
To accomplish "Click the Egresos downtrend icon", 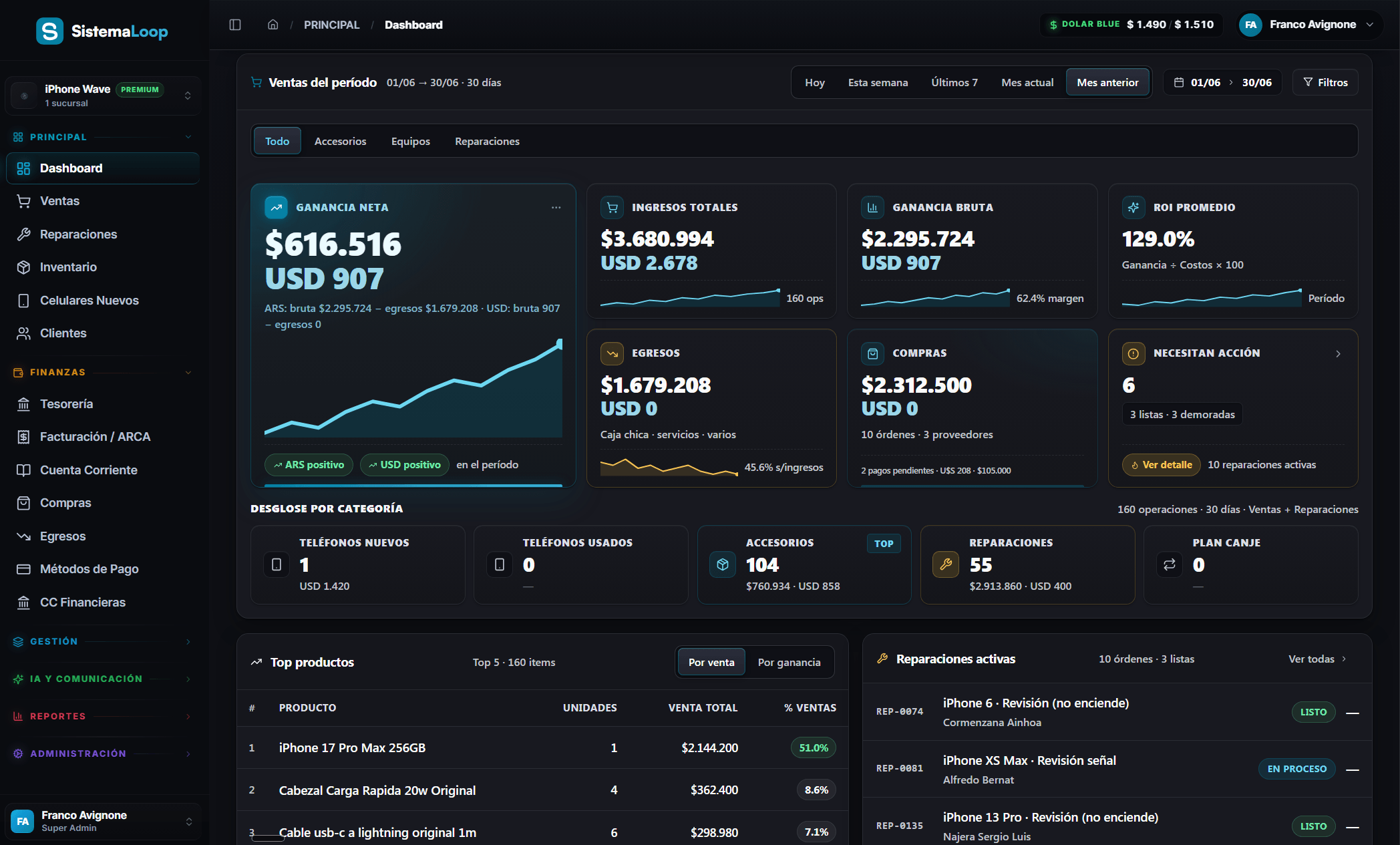I will 612,353.
